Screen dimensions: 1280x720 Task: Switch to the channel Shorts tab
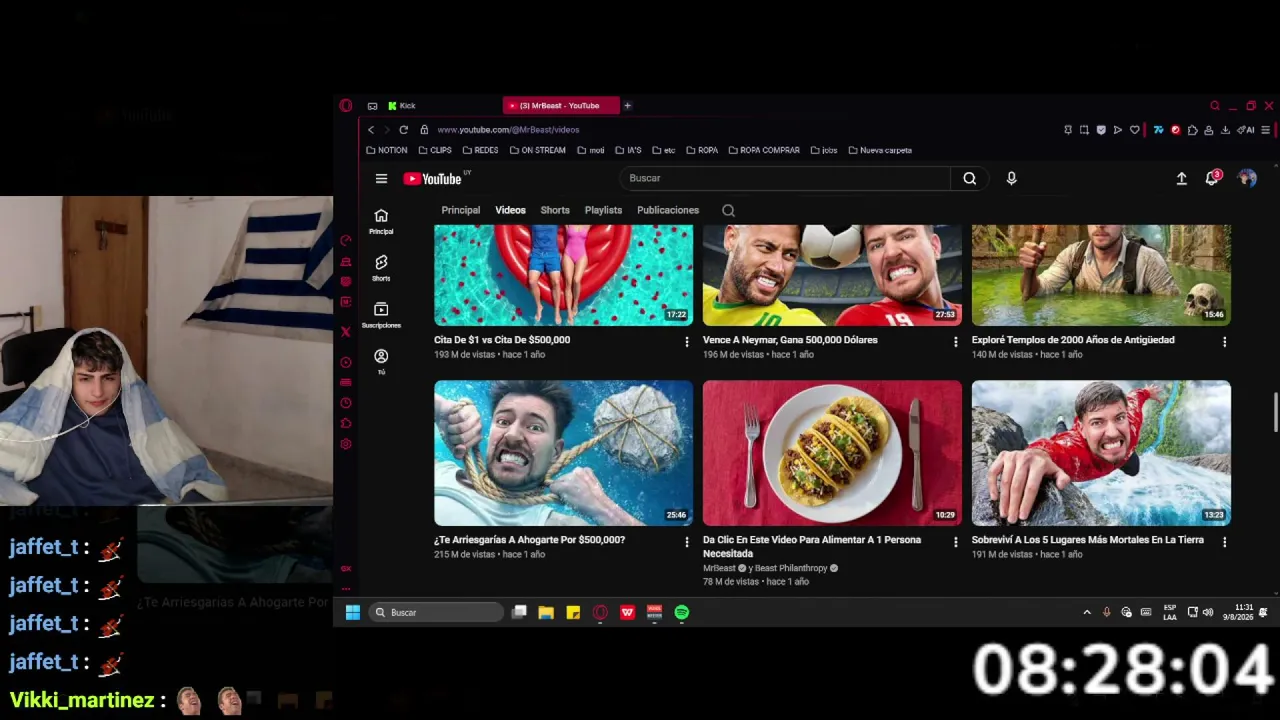click(x=555, y=211)
